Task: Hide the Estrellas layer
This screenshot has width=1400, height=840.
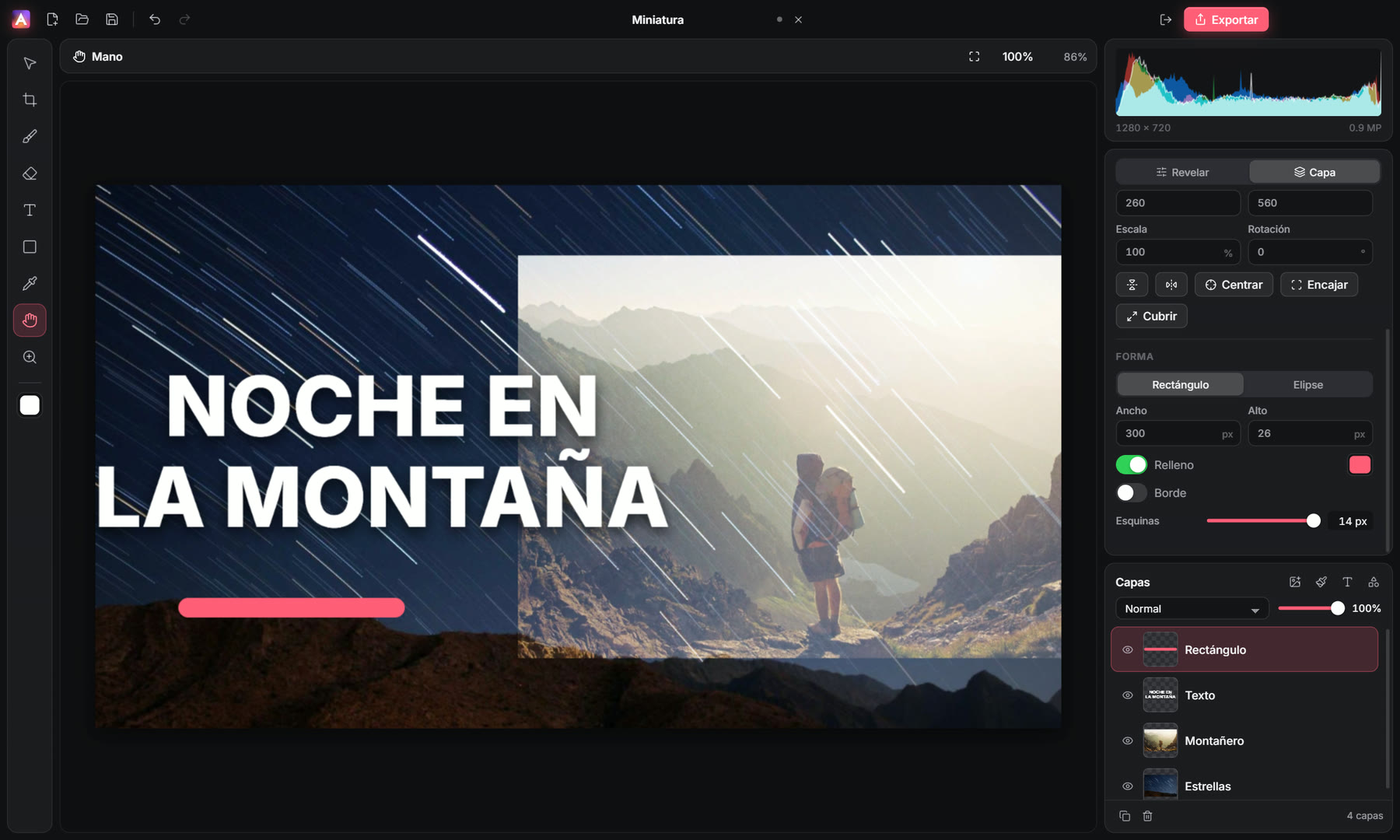Action: [1127, 786]
